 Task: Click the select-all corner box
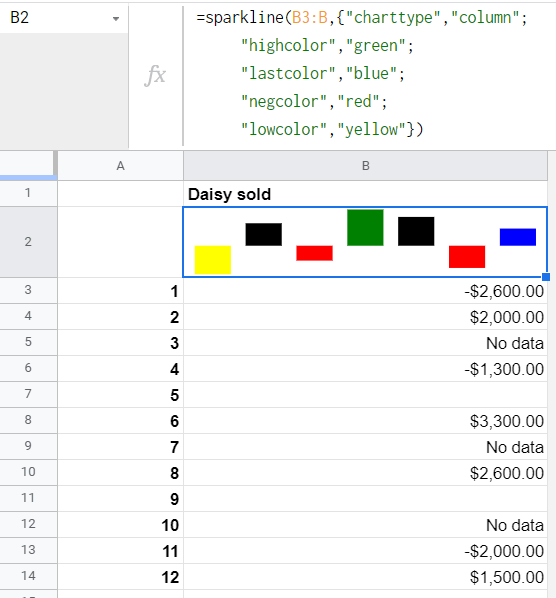pyautogui.click(x=28, y=166)
